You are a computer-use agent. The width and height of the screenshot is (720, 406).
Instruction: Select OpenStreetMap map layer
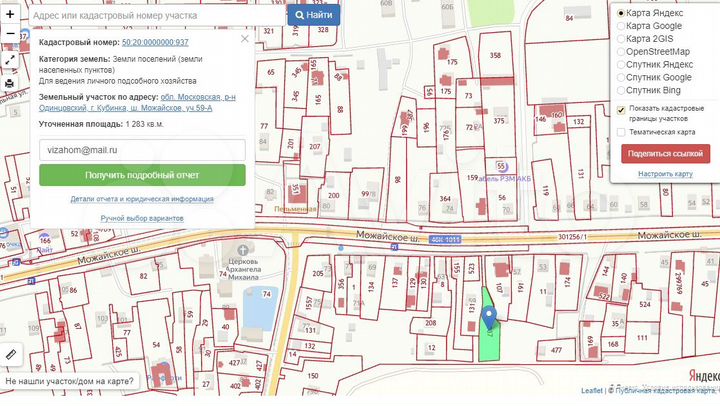[621, 52]
